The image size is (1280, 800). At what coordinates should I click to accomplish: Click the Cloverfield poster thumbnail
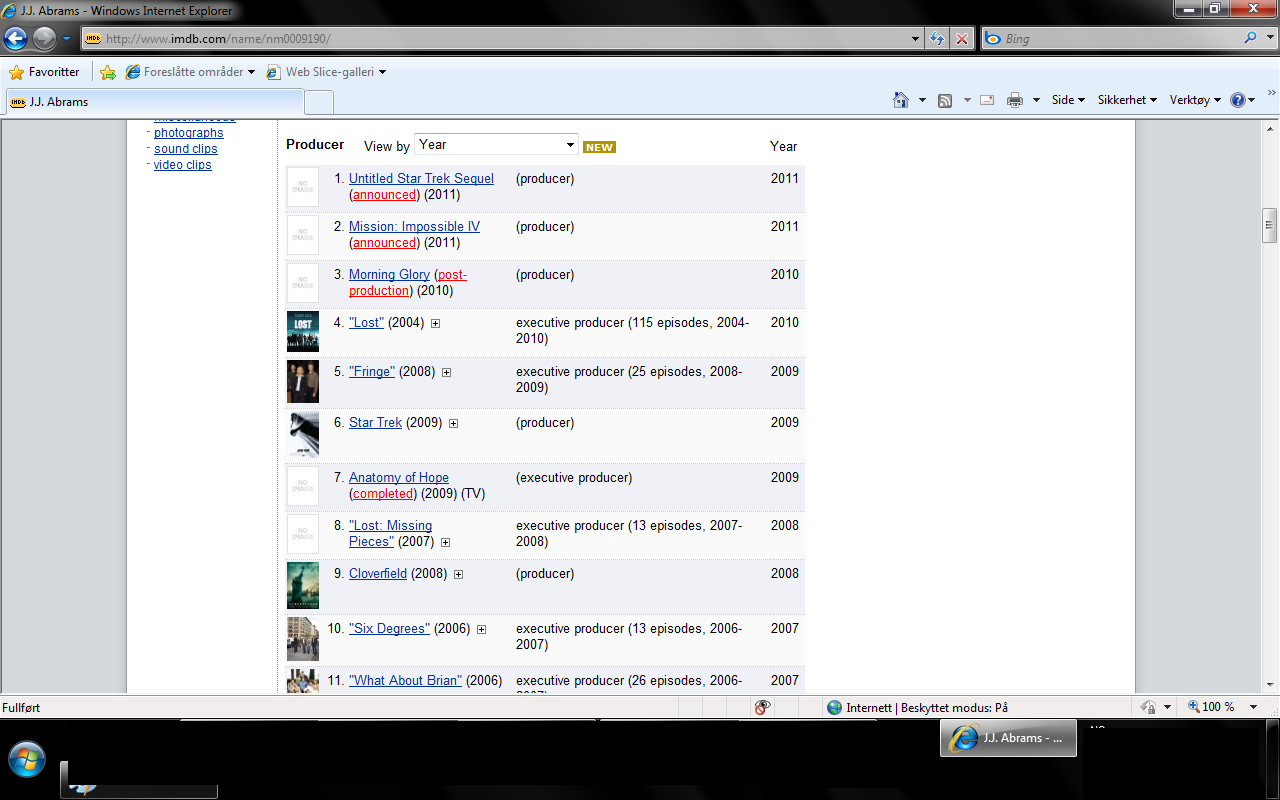[303, 586]
